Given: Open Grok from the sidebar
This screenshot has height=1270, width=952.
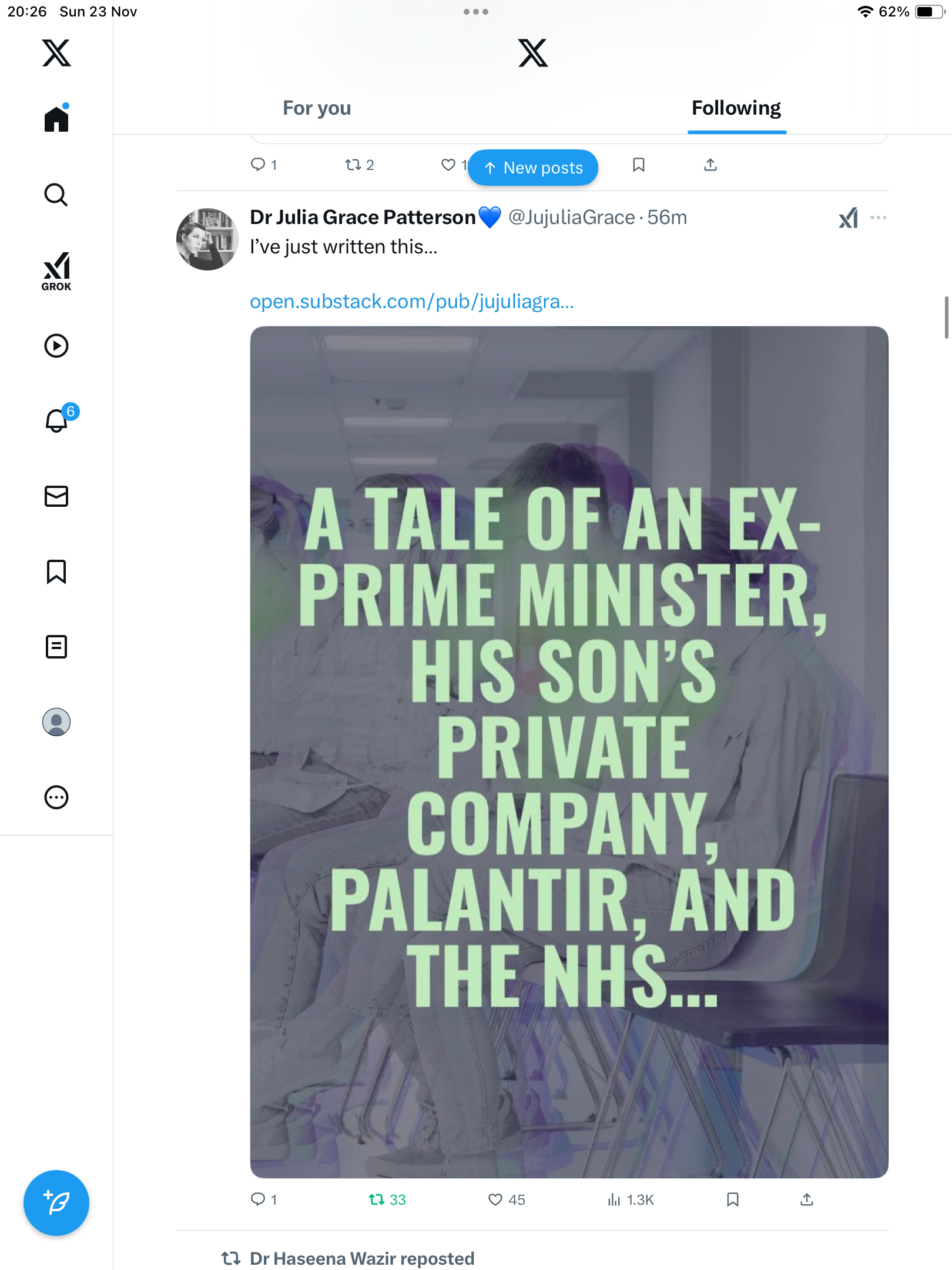Looking at the screenshot, I should pos(56,270).
